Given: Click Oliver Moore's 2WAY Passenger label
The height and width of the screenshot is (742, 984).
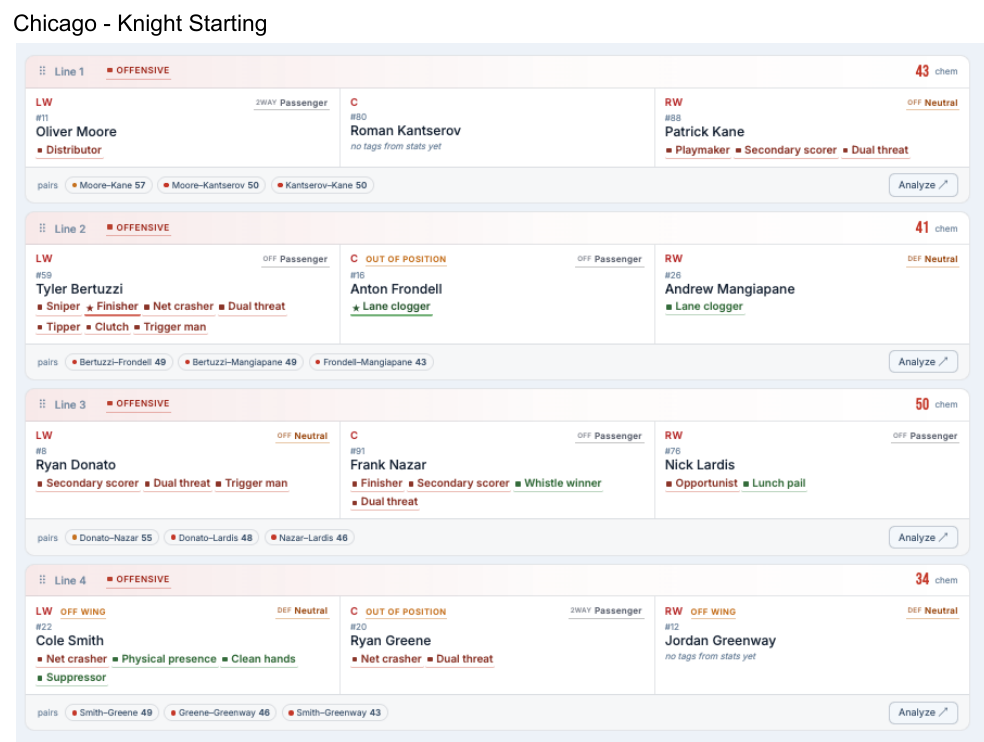Looking at the screenshot, I should pyautogui.click(x=291, y=103).
